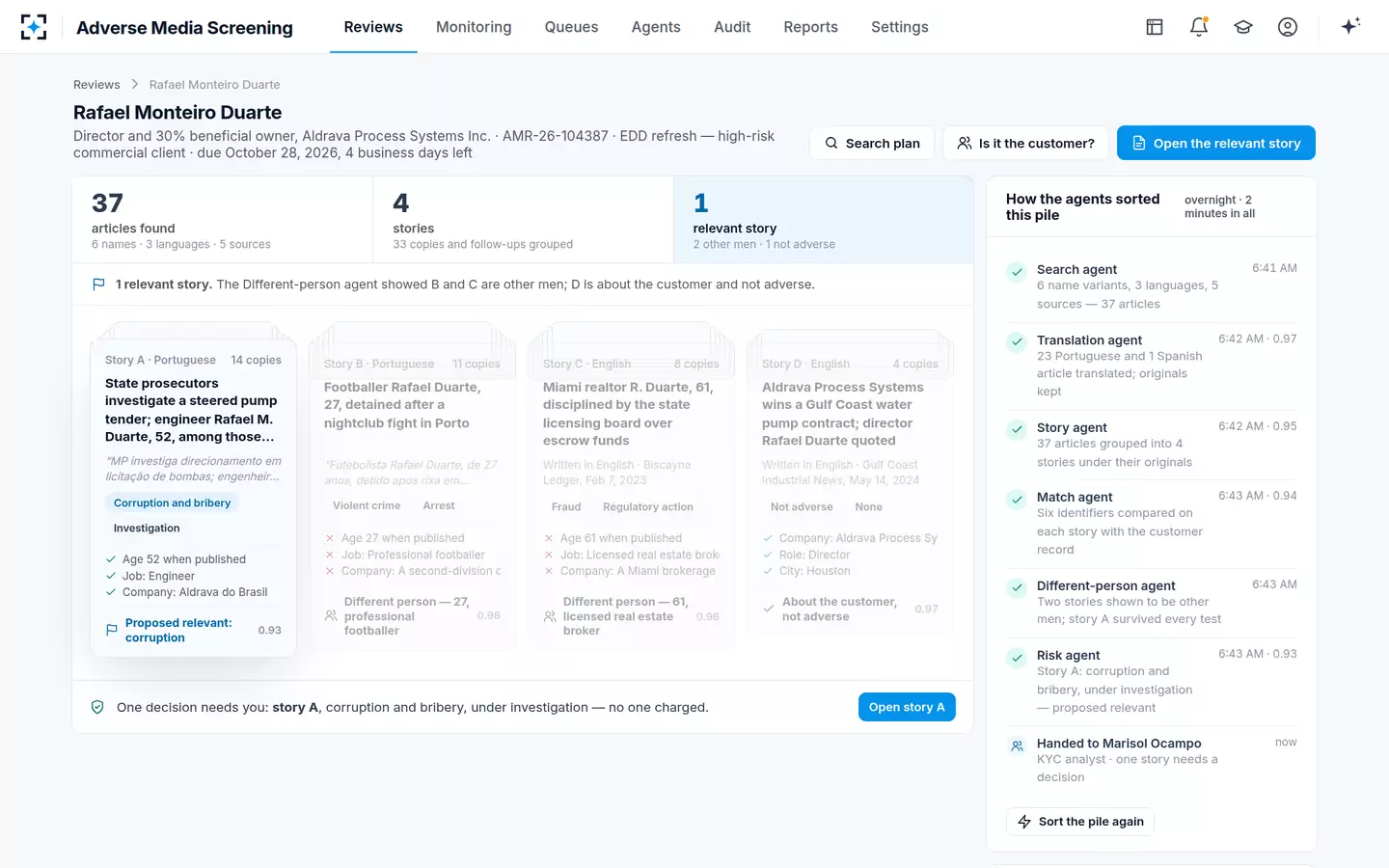Open the Reports tab
This screenshot has width=1389, height=868.
click(810, 27)
